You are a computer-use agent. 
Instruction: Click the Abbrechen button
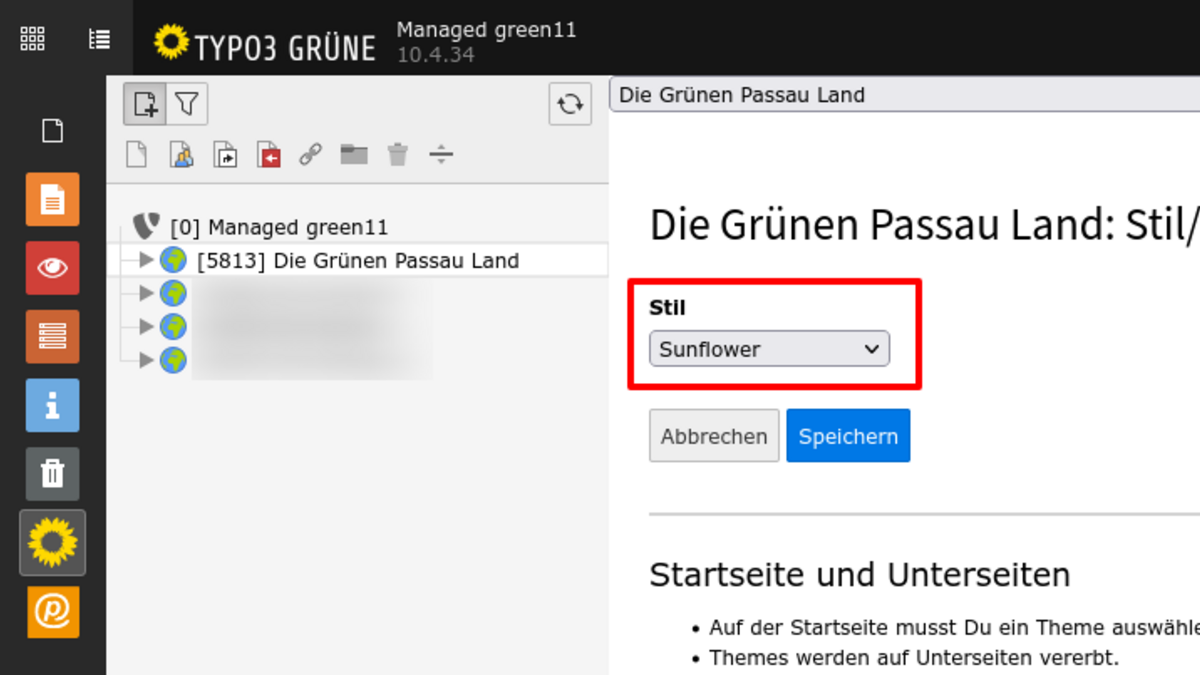(714, 436)
